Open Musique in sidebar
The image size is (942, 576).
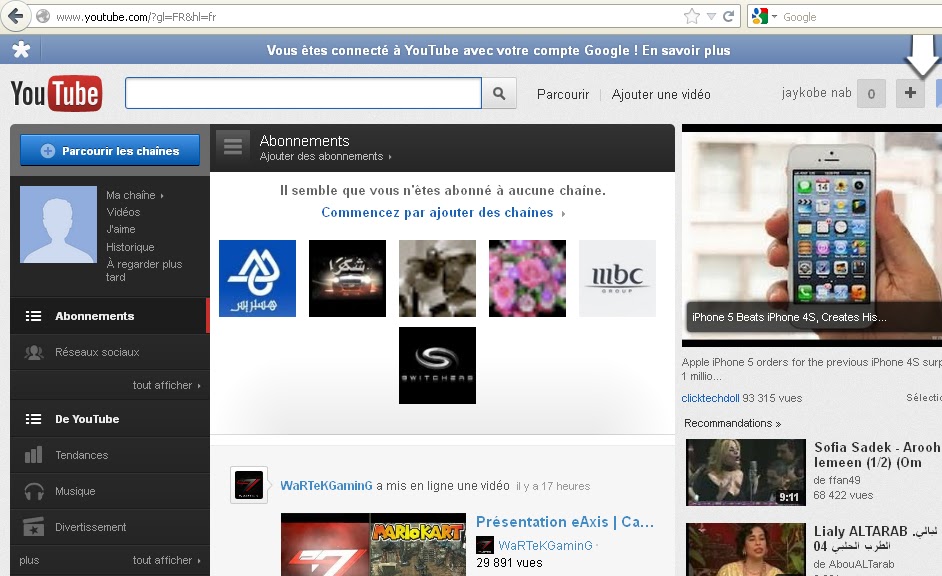[x=110, y=491]
